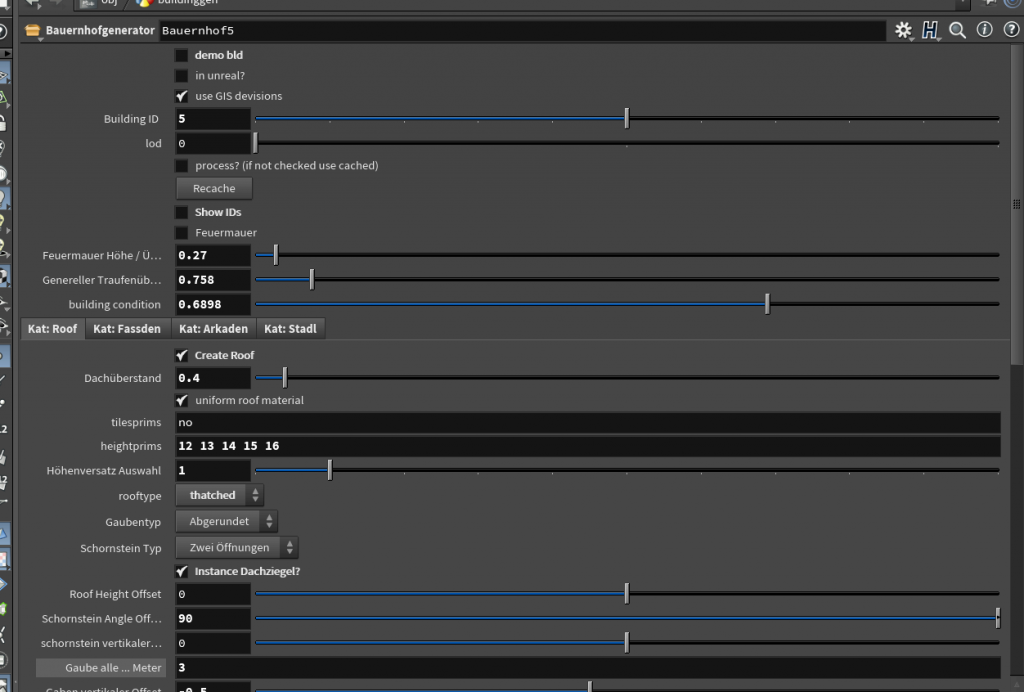1024x692 pixels.
Task: Switch to the Kat: Fassden tab
Action: 127,329
